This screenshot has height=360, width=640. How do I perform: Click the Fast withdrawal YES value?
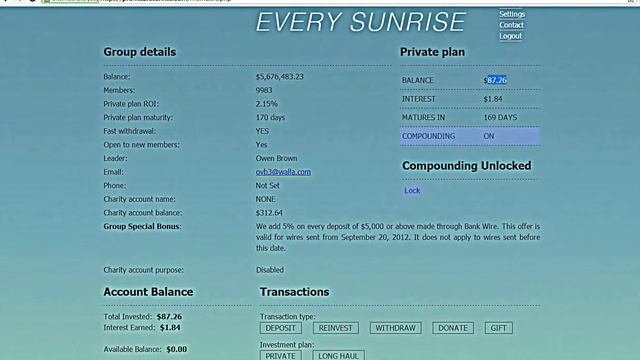pos(262,131)
